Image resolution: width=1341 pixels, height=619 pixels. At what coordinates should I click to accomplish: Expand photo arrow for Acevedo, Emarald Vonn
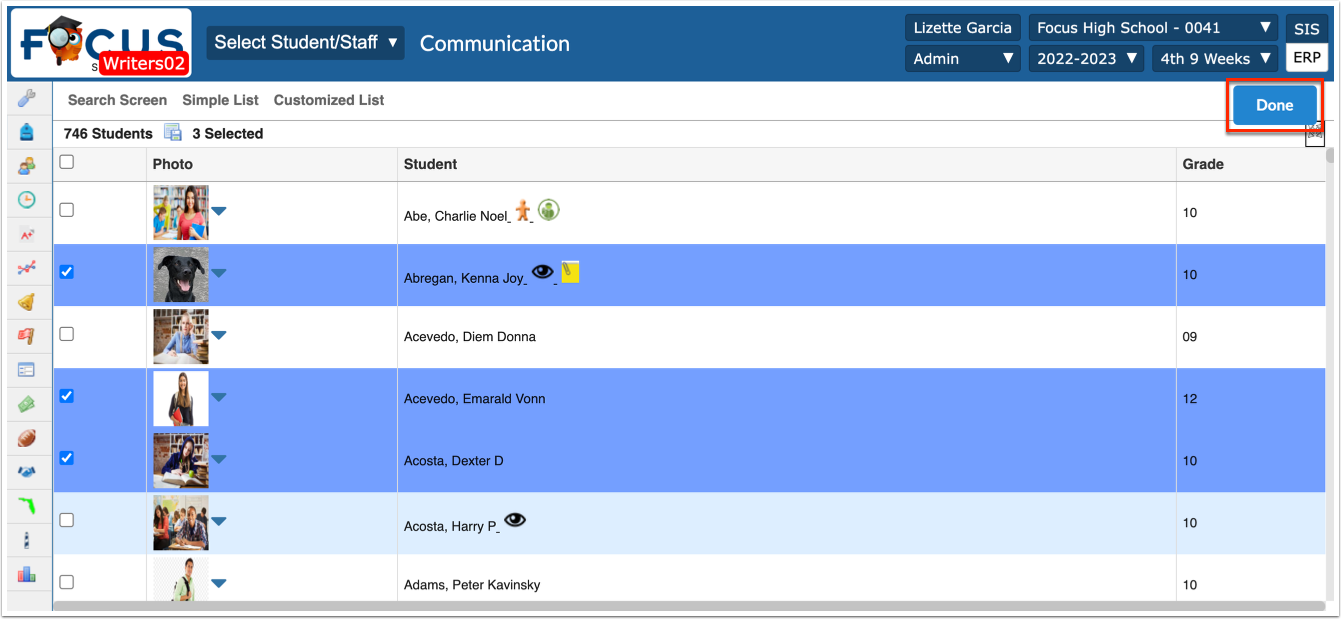point(219,397)
